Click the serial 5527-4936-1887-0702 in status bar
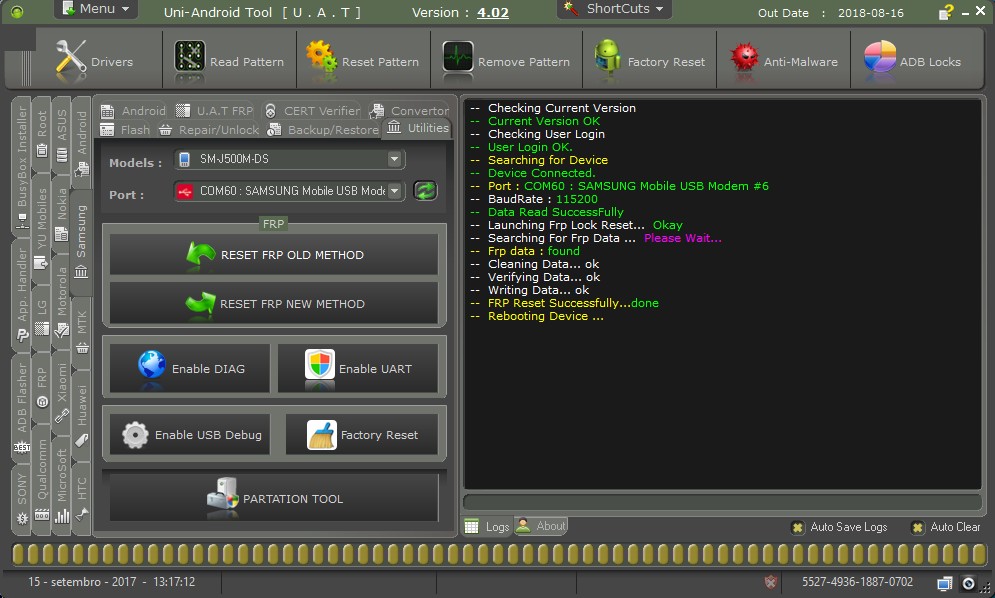 pyautogui.click(x=857, y=582)
